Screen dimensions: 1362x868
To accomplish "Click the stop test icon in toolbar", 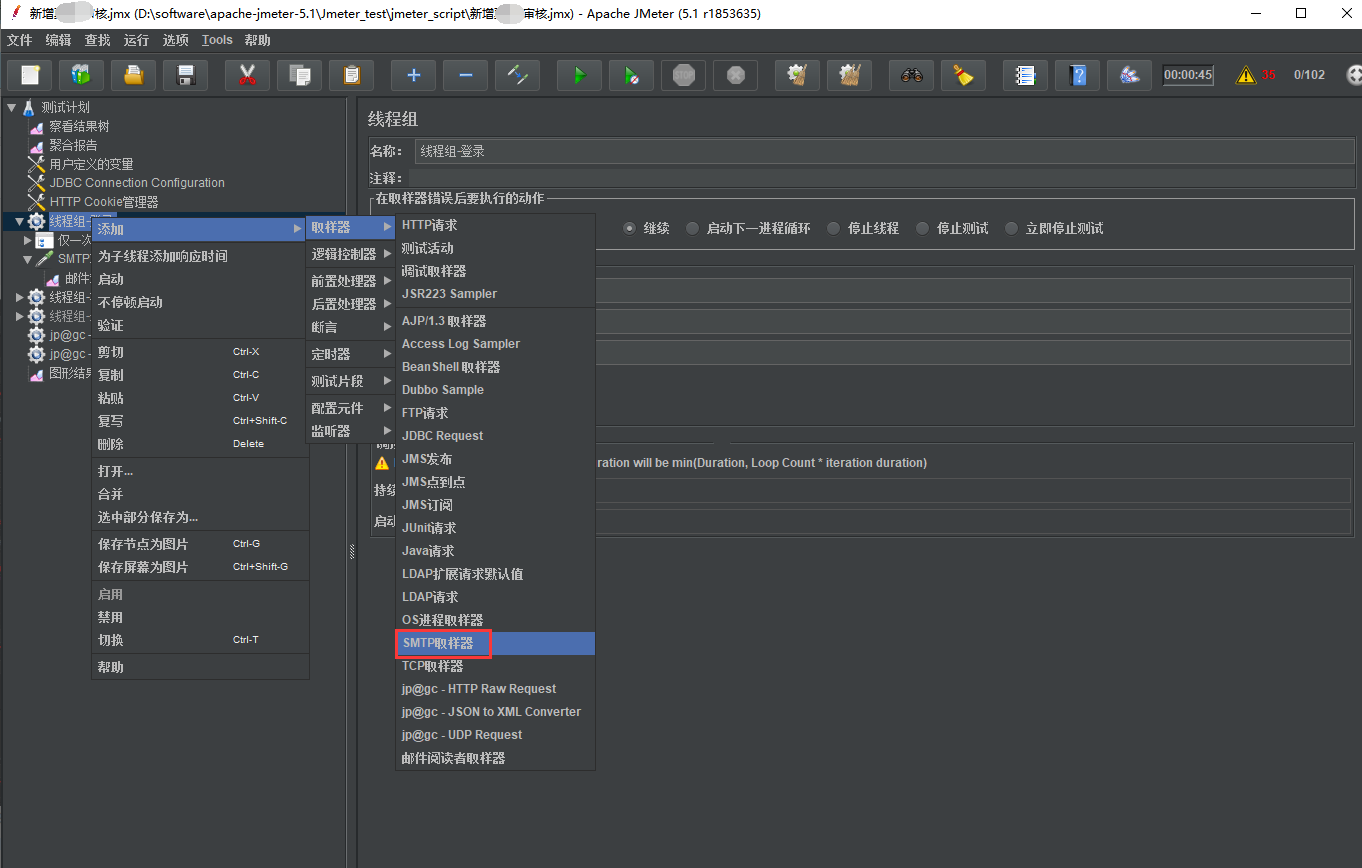I will (x=683, y=75).
